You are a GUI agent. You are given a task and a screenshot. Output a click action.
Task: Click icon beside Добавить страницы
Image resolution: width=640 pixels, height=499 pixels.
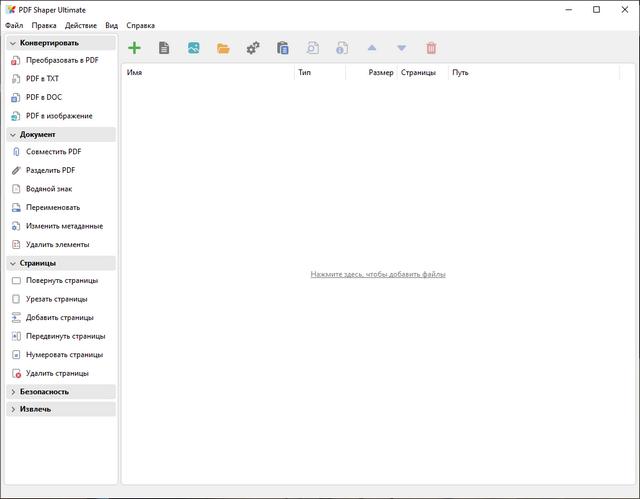coord(16,318)
